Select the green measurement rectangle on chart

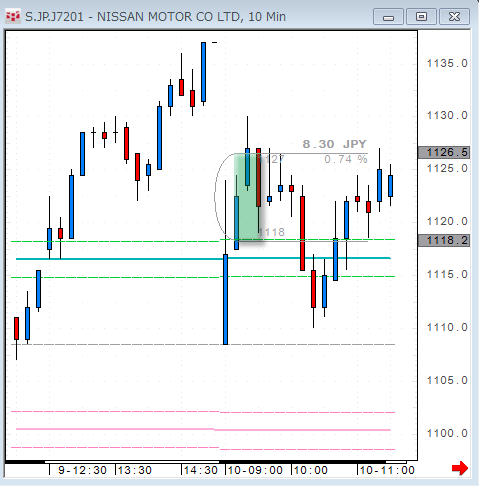247,197
